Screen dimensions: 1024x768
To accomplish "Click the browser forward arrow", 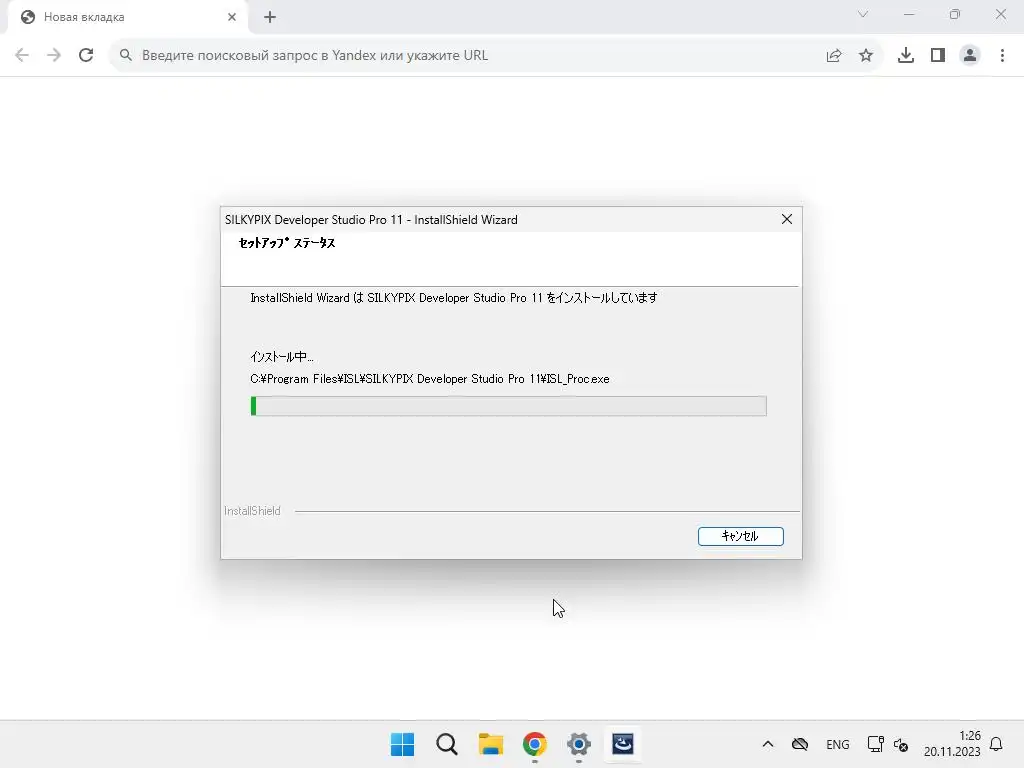I will pyautogui.click(x=54, y=56).
